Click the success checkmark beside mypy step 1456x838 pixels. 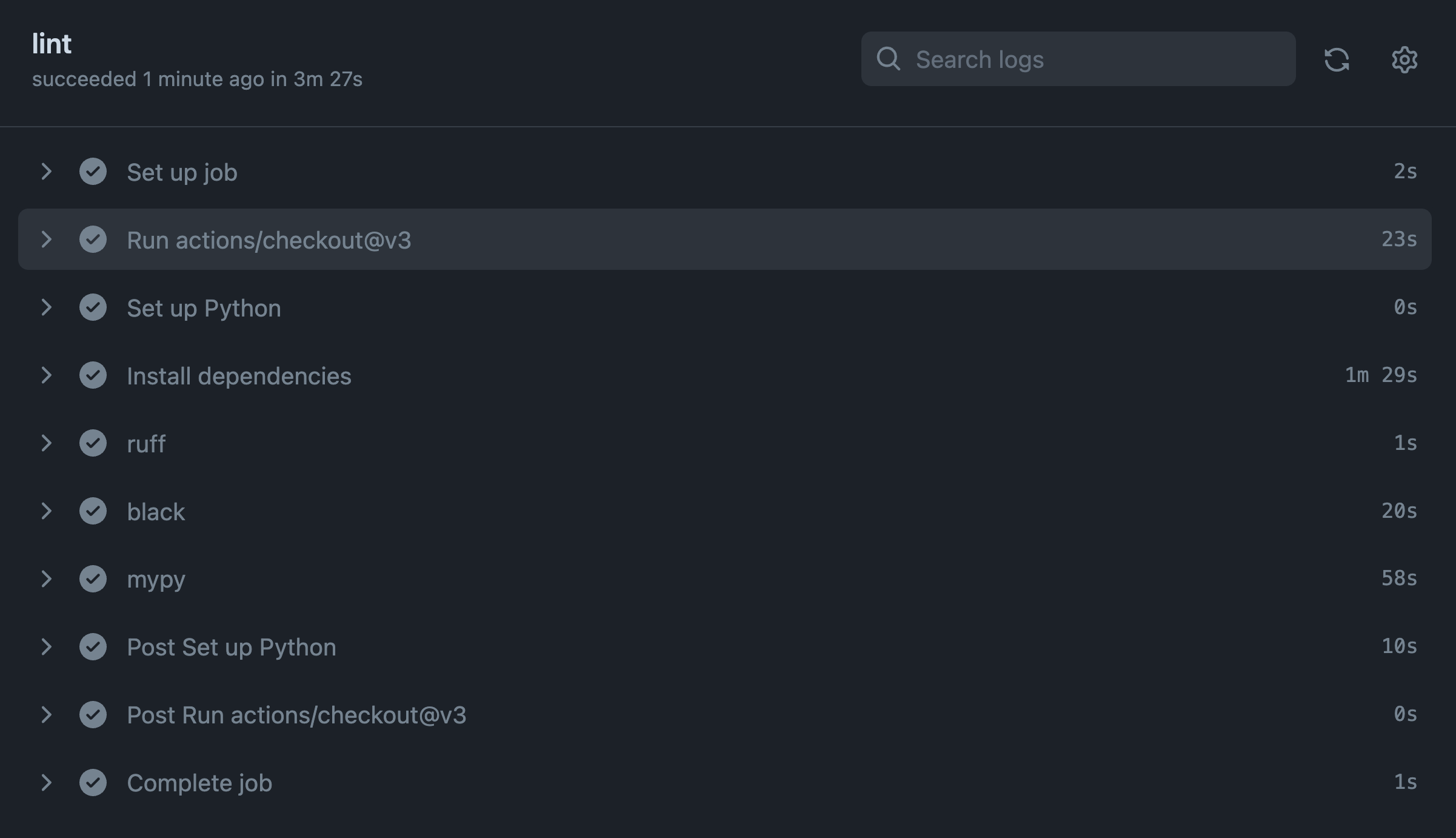click(94, 579)
